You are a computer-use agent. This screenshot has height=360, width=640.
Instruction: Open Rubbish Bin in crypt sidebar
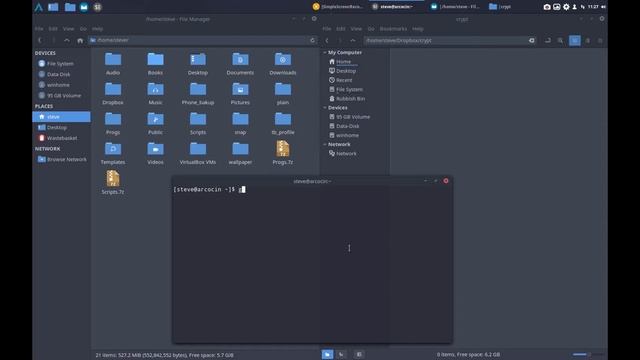[350, 99]
